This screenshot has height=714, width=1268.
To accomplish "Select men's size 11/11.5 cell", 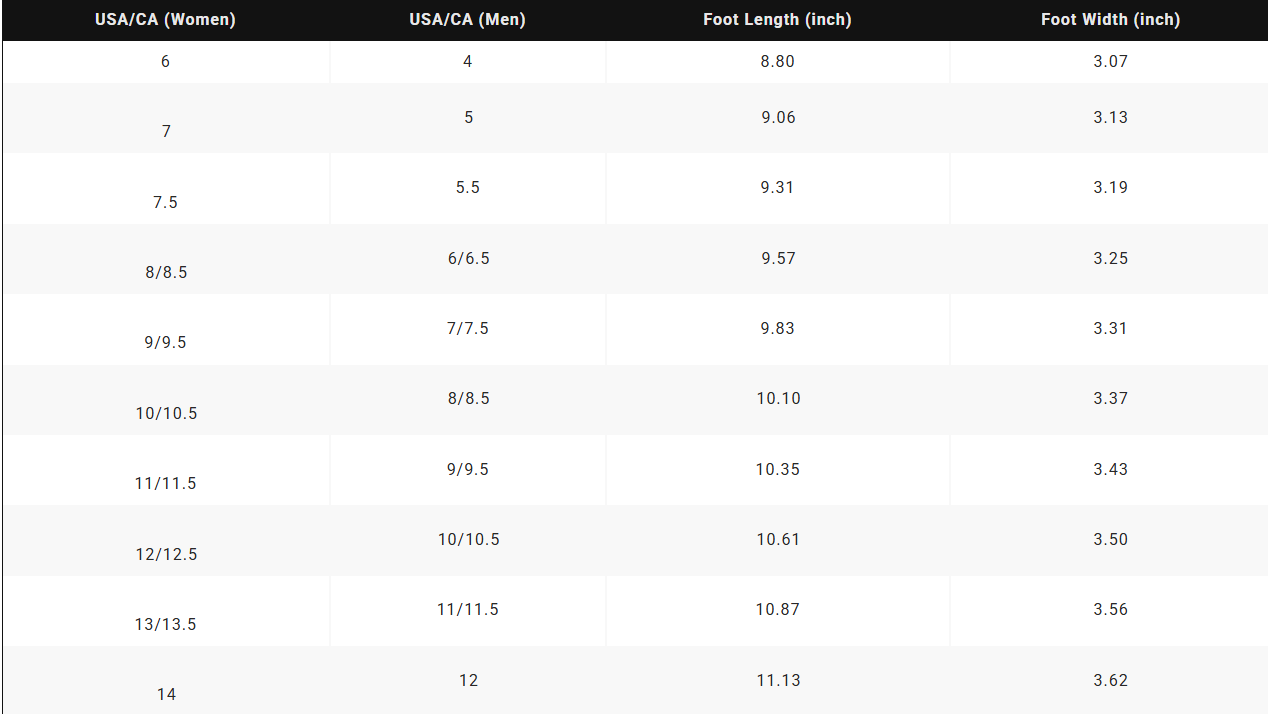I will coord(468,611).
